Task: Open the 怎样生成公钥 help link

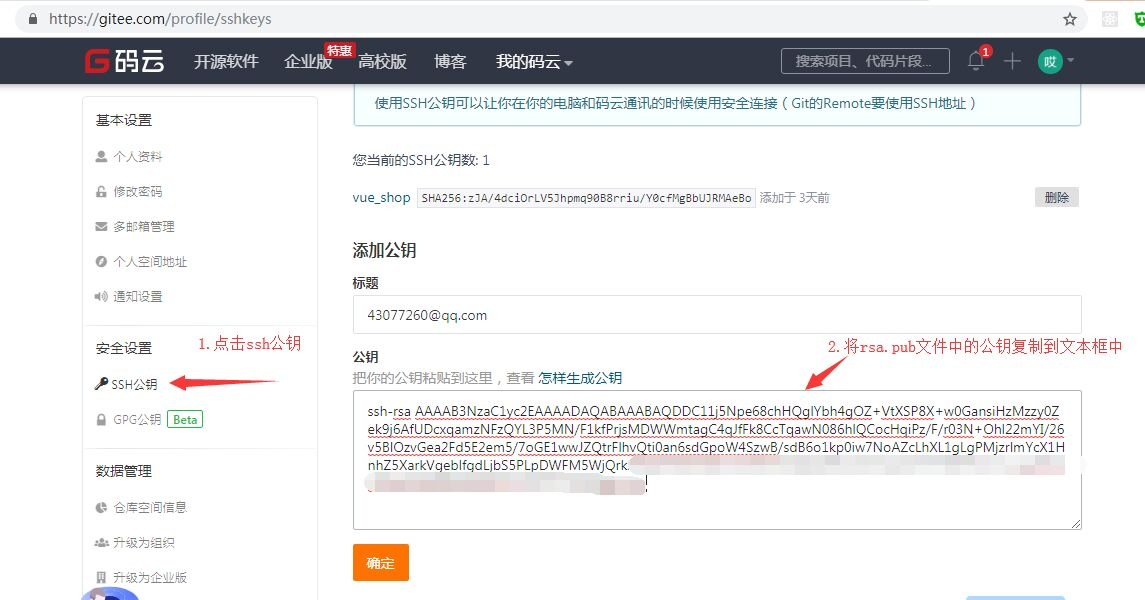Action: click(580, 378)
